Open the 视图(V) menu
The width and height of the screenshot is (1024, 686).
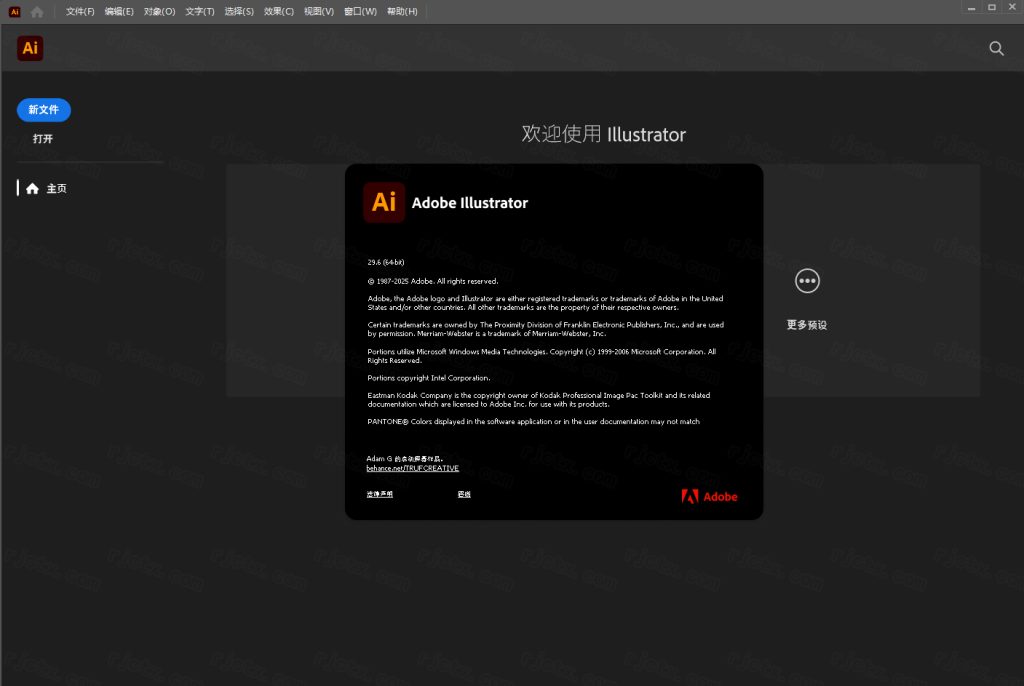[x=319, y=12]
